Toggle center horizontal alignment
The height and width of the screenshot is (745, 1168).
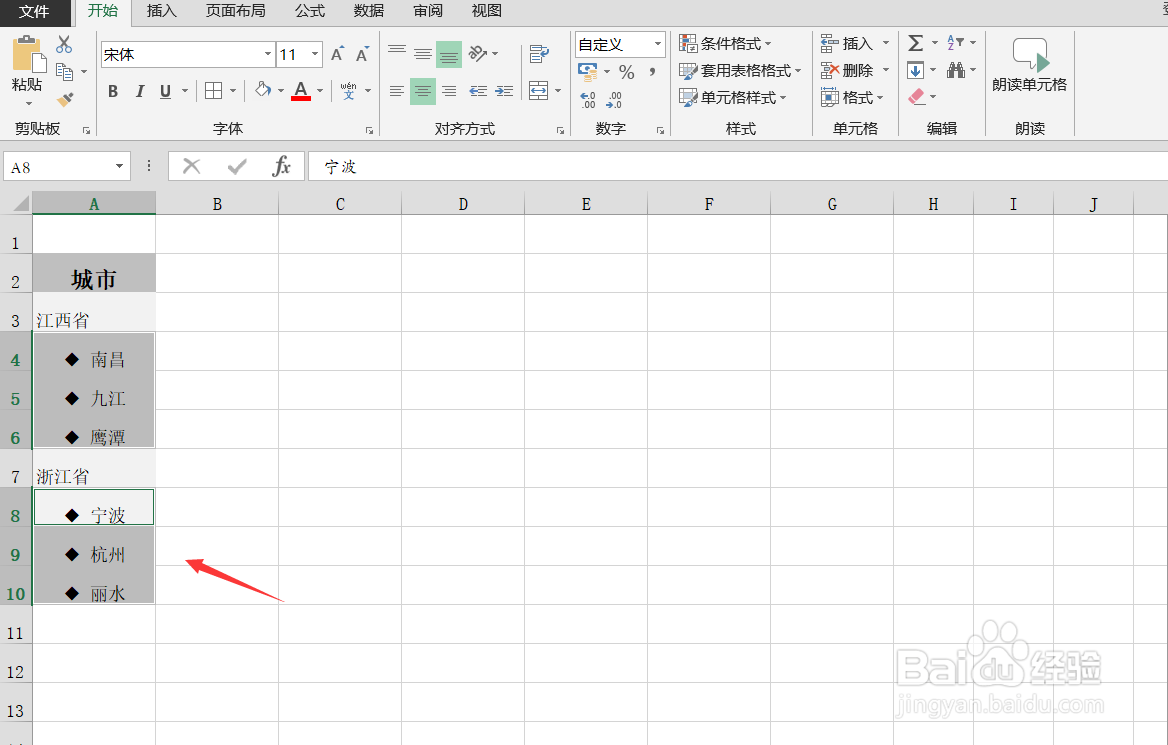[423, 91]
